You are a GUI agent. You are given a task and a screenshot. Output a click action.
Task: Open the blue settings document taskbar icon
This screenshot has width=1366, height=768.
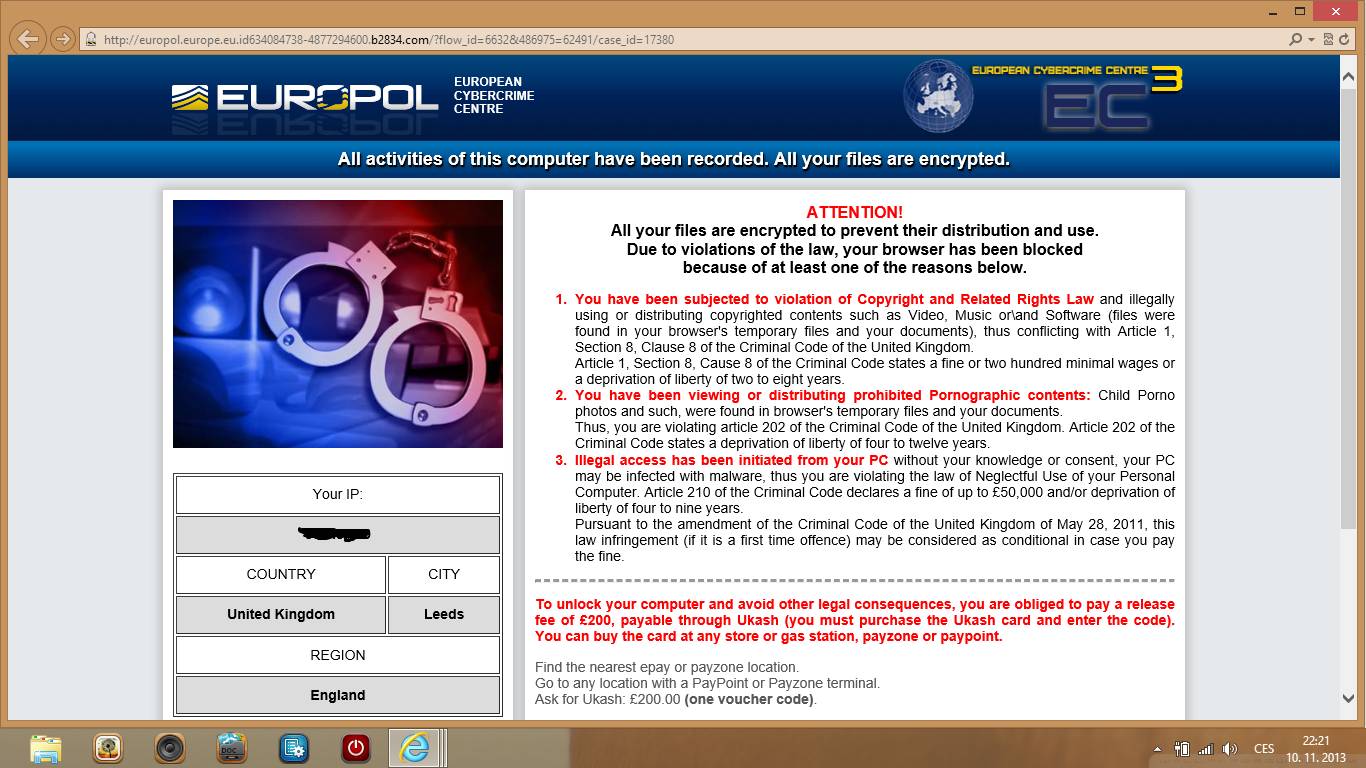294,748
